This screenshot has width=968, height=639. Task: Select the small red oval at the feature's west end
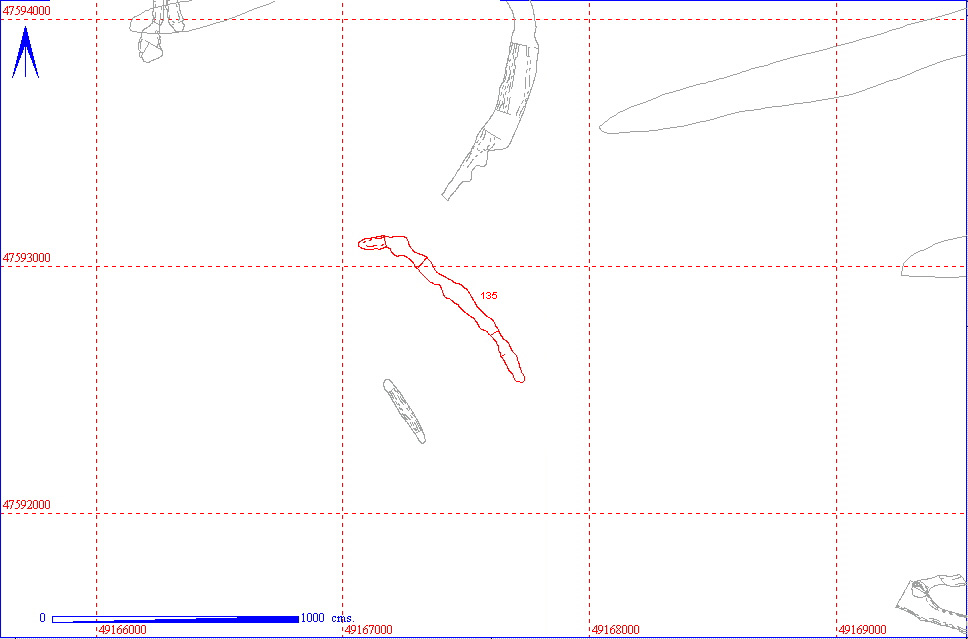coord(372,243)
